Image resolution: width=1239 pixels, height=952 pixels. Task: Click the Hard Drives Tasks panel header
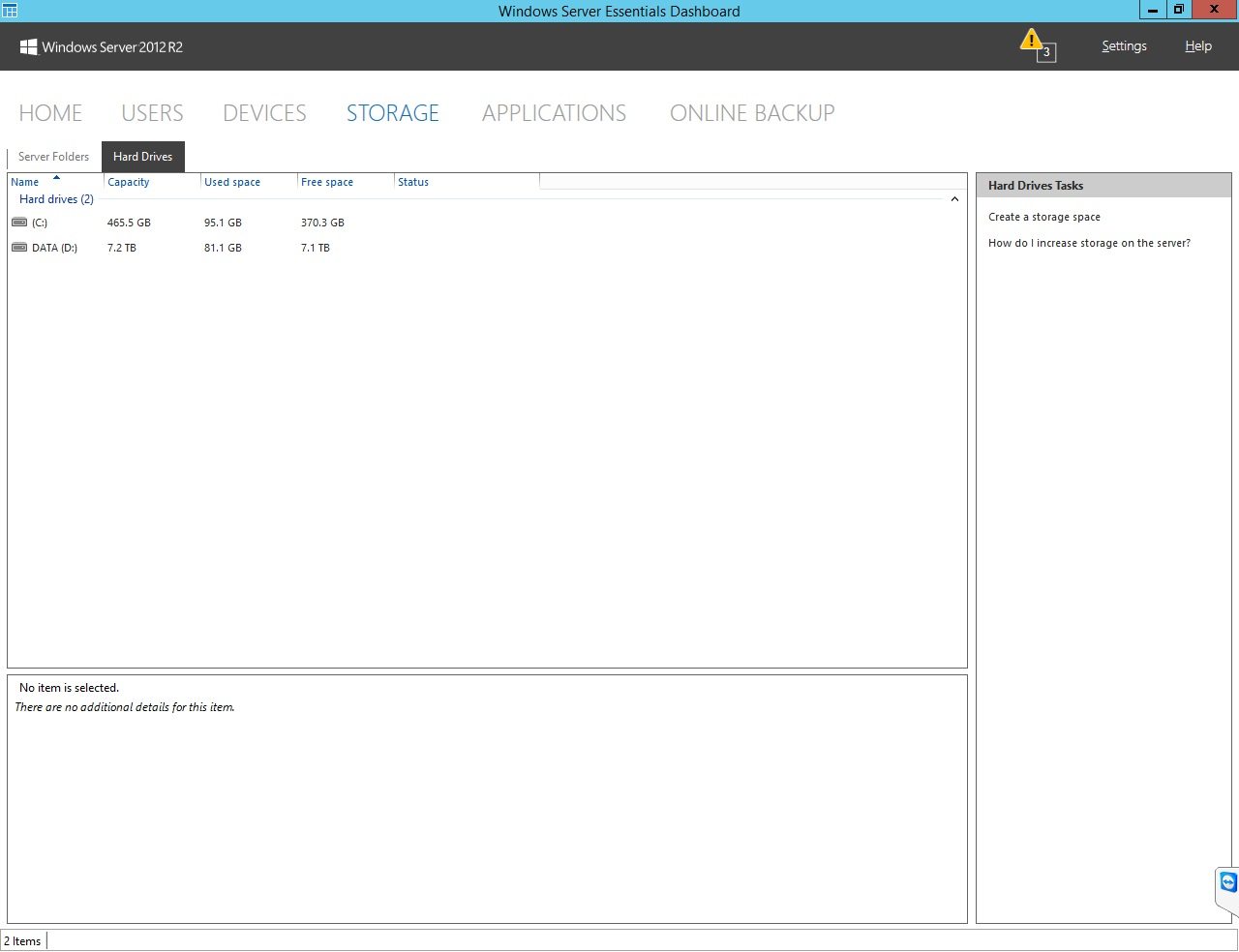click(x=1103, y=186)
